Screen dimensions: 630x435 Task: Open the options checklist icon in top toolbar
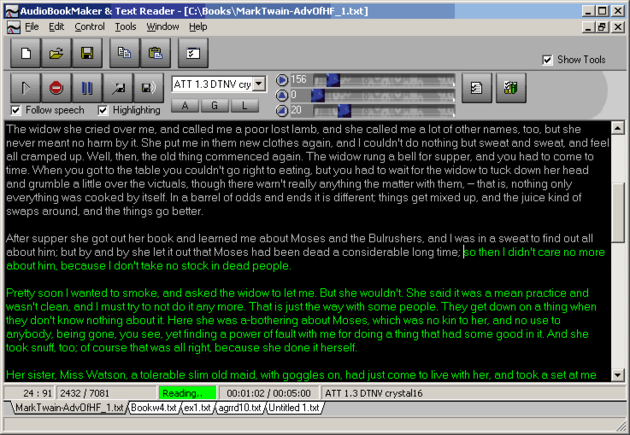[x=193, y=53]
